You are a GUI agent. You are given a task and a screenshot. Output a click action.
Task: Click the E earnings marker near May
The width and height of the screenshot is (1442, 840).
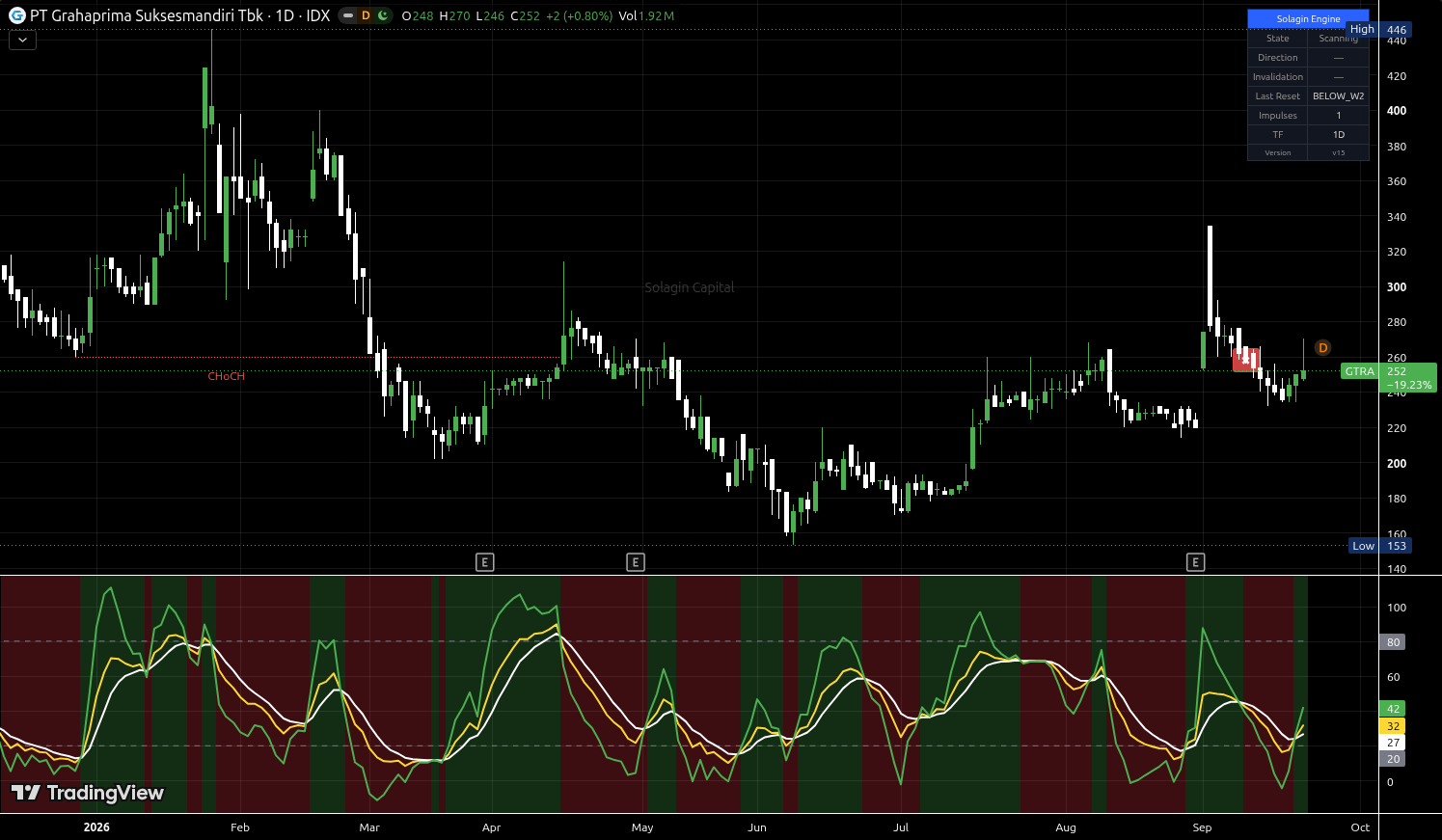(636, 562)
